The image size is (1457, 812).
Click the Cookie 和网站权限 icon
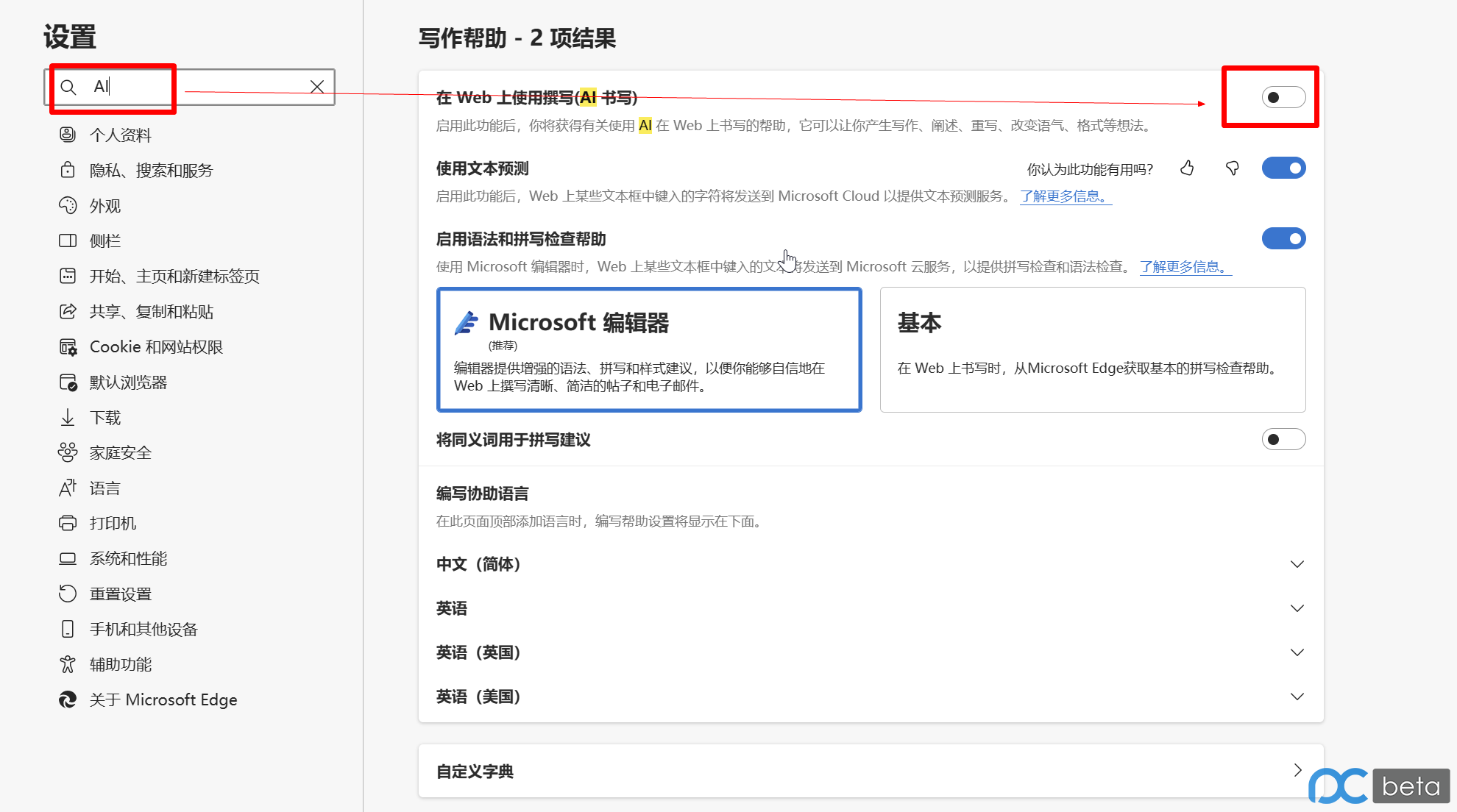[x=68, y=346]
